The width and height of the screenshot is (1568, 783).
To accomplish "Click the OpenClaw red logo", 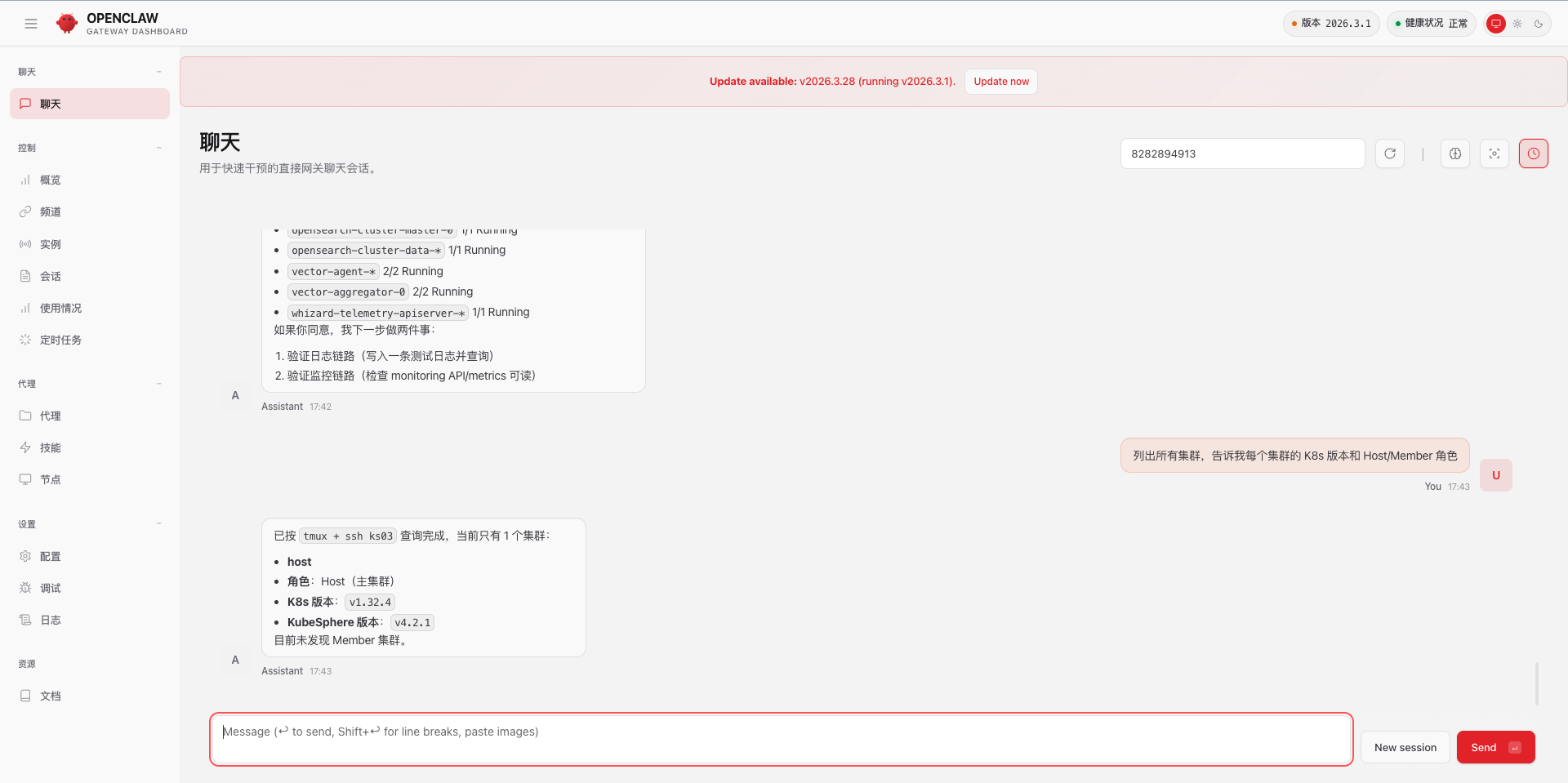I will (x=67, y=24).
